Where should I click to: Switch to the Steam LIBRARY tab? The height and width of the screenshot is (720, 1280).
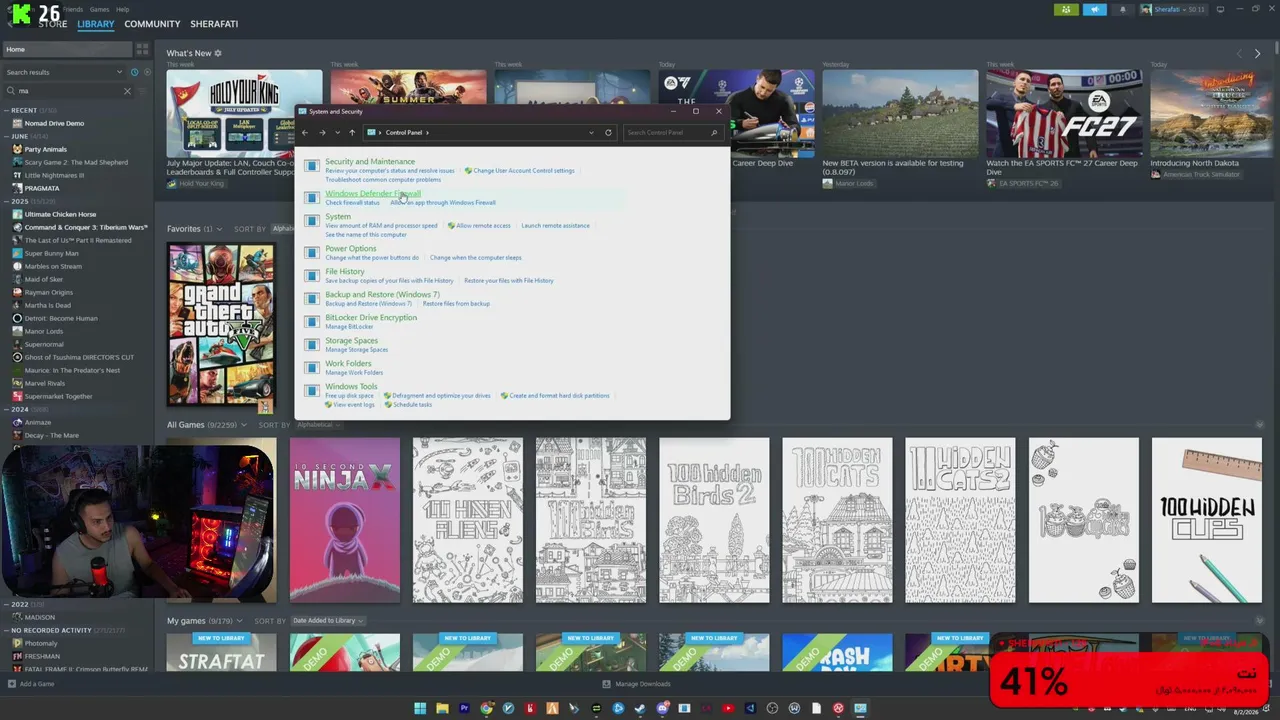pyautogui.click(x=96, y=24)
